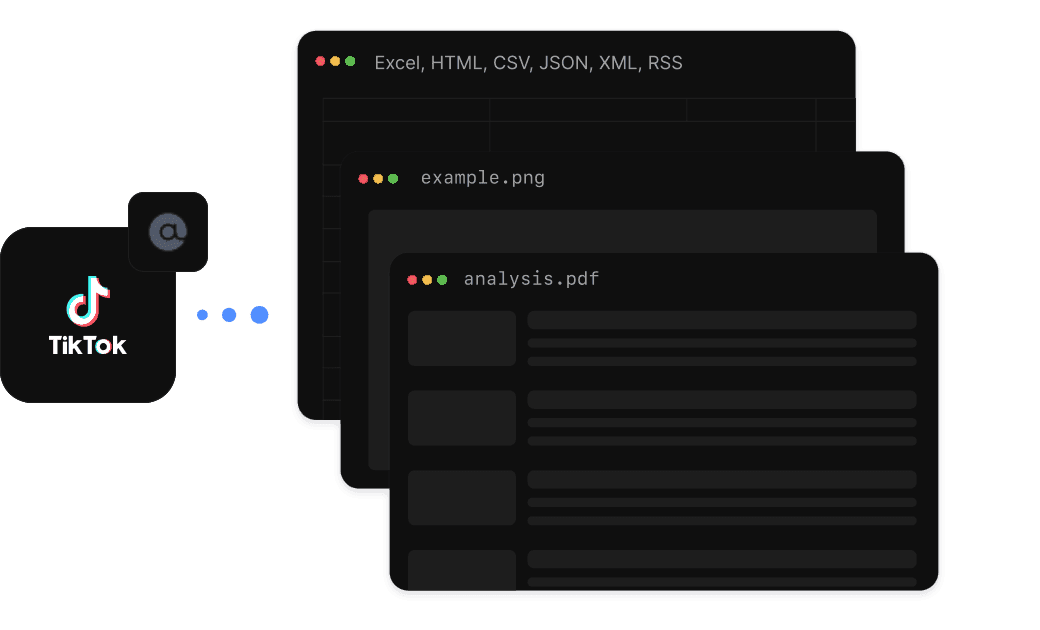Click the first thumbnail in analysis.pdf
Viewport: 1040px width, 630px height.
coord(462,338)
